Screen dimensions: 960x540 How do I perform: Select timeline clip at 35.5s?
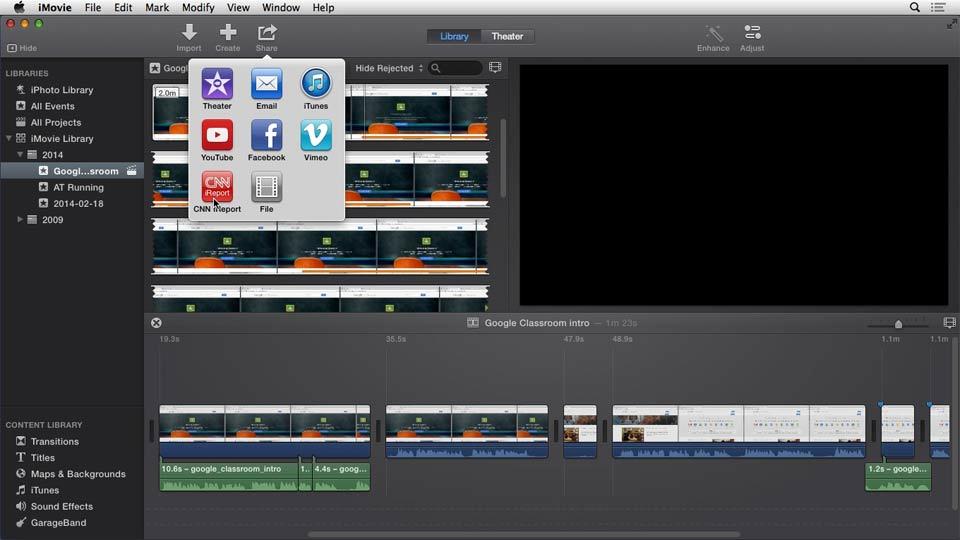point(467,432)
